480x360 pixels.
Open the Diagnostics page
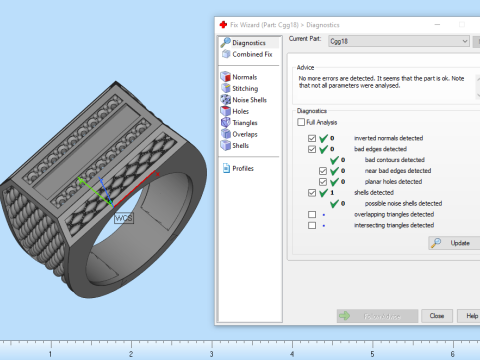click(x=249, y=43)
